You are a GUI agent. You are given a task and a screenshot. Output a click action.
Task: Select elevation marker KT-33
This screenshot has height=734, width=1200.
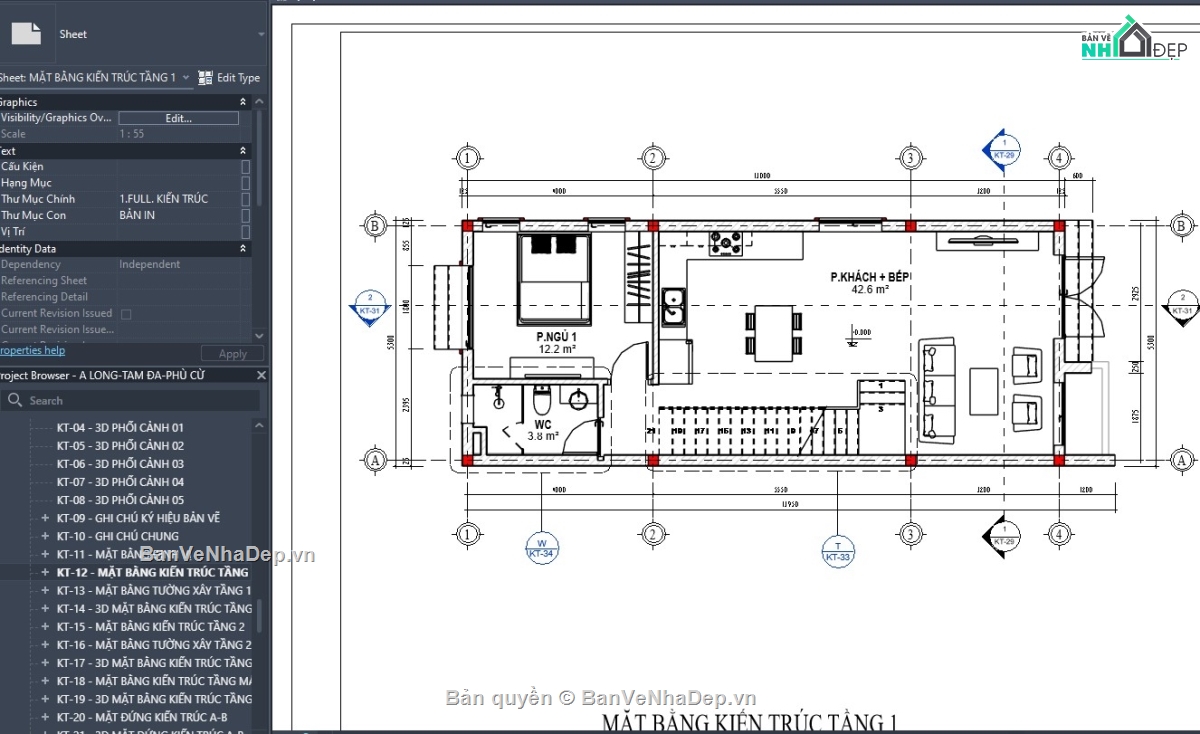tap(837, 551)
